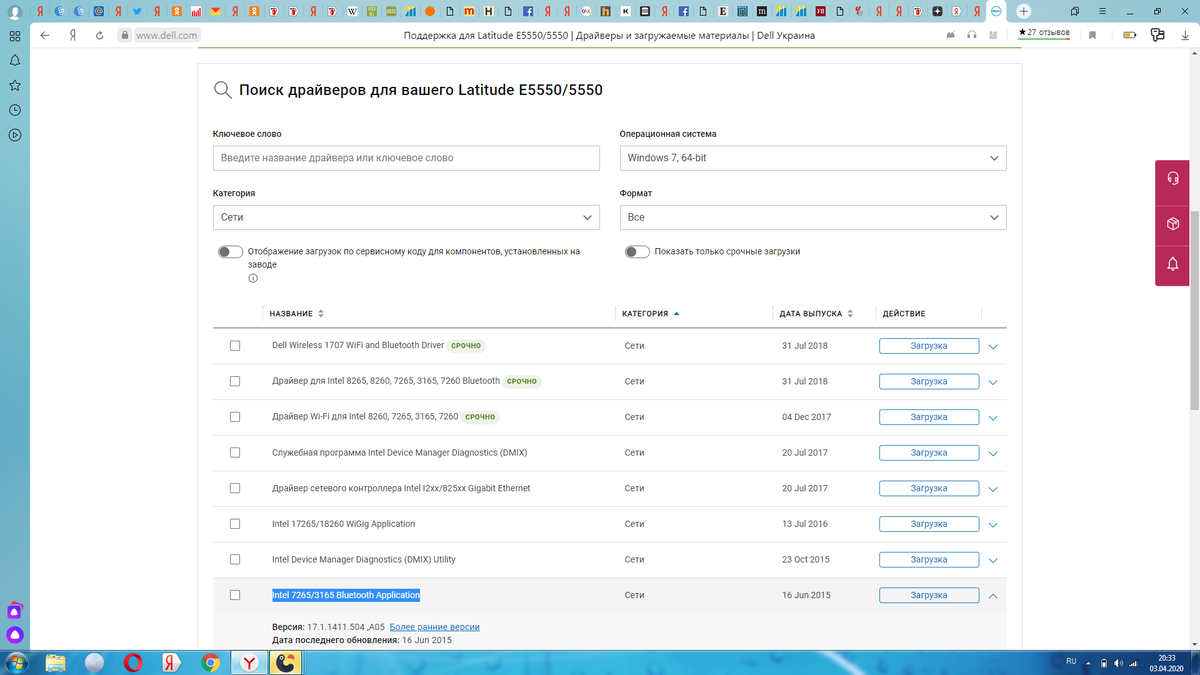Image resolution: width=1200 pixels, height=675 pixels.
Task: Launch Alice assistant purple icon in sidebar
Action: [x=15, y=634]
